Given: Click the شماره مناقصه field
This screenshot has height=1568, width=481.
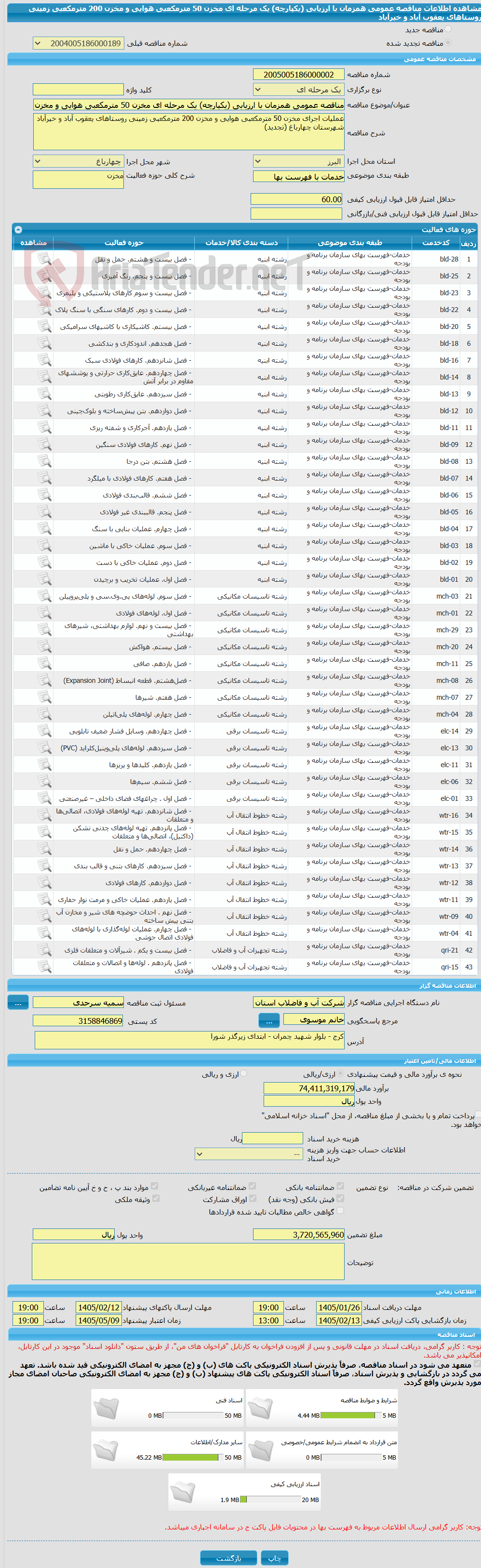Looking at the screenshot, I should pyautogui.click(x=298, y=74).
